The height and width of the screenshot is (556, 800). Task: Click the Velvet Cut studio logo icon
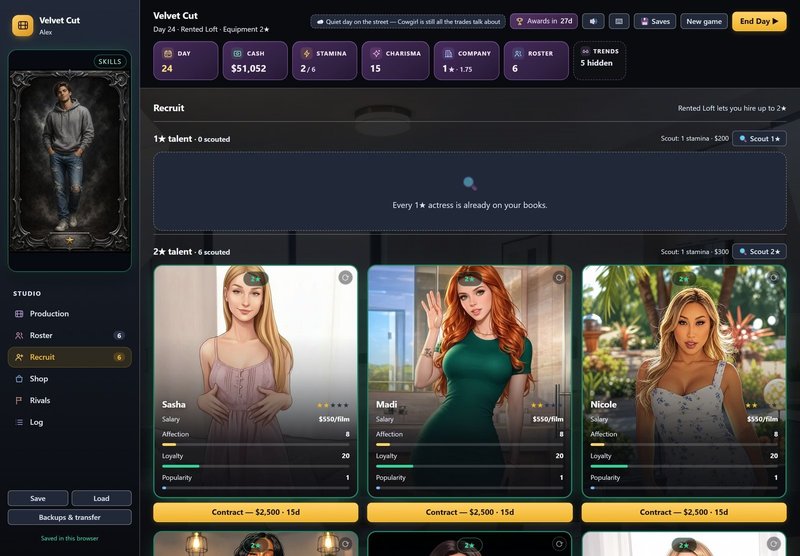[x=22, y=25]
